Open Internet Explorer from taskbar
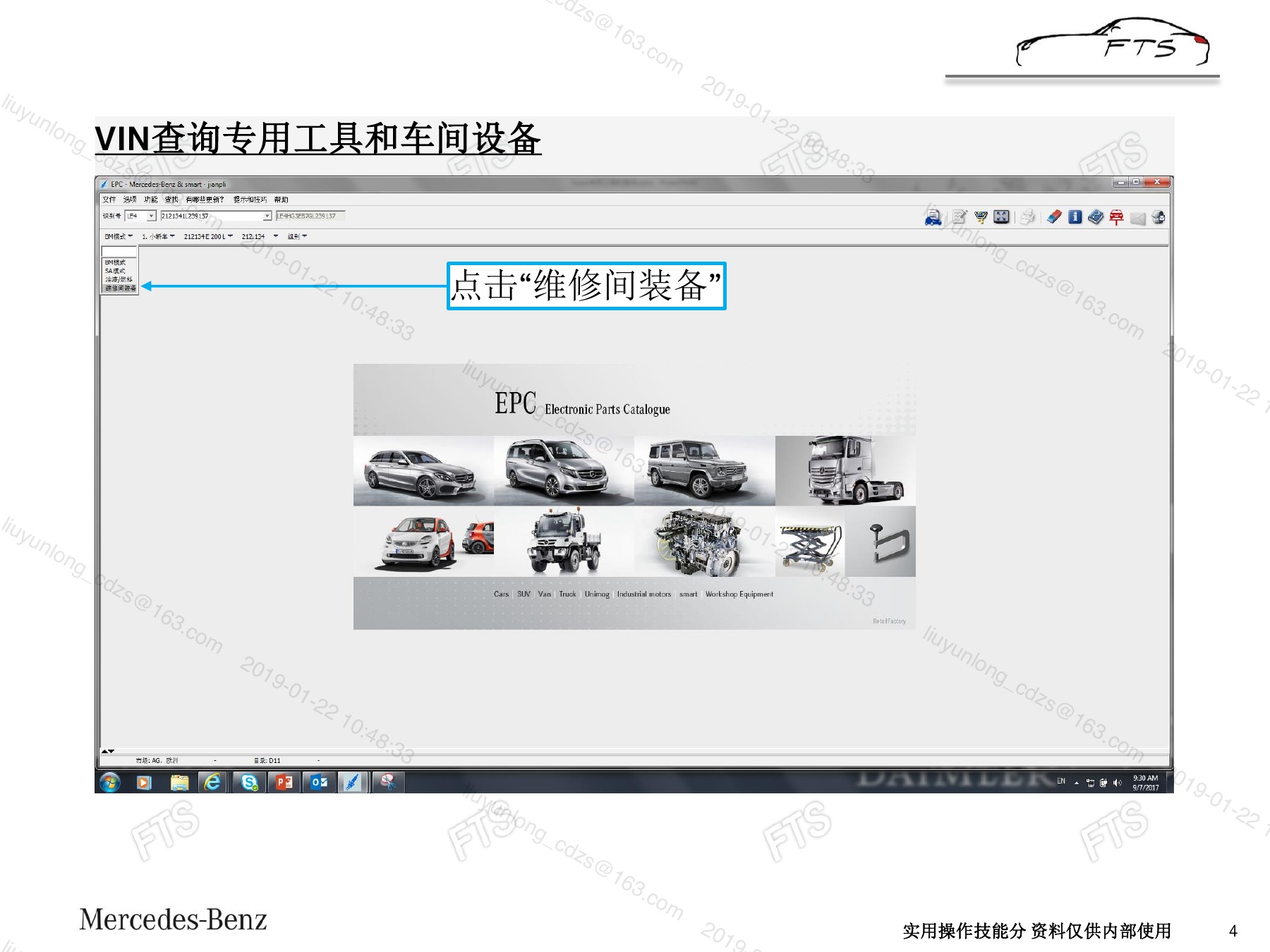Screen dimensions: 1270x952 pos(212,782)
